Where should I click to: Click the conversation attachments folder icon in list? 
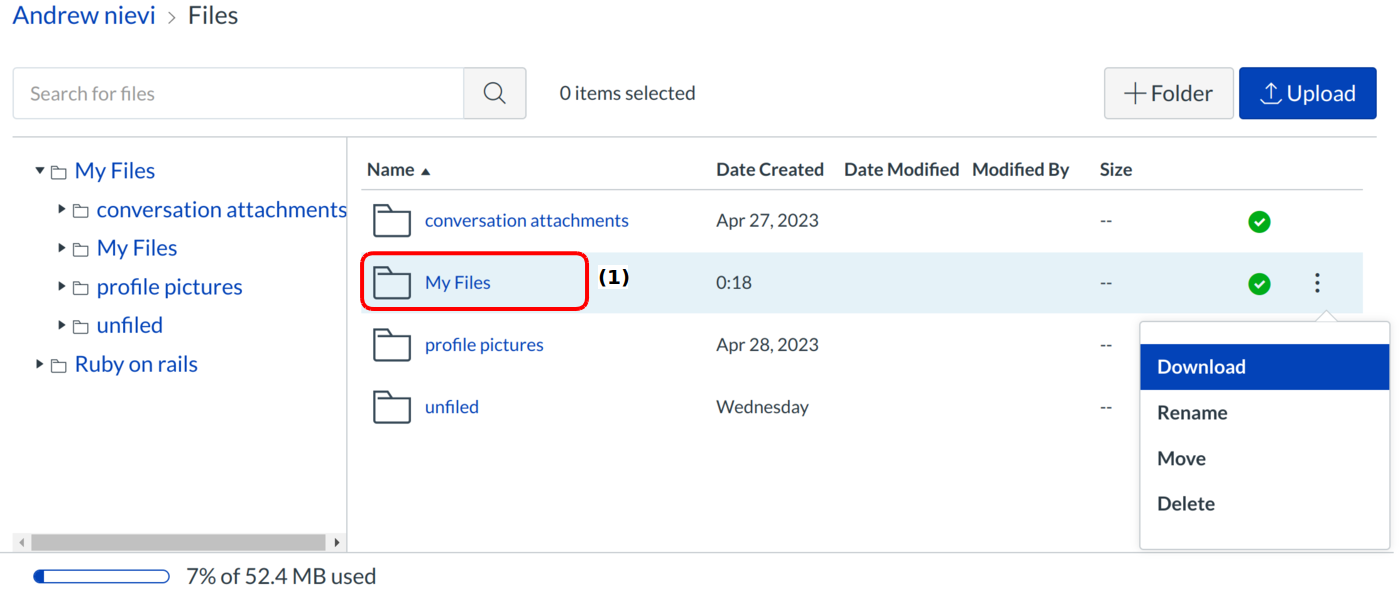pyautogui.click(x=392, y=221)
